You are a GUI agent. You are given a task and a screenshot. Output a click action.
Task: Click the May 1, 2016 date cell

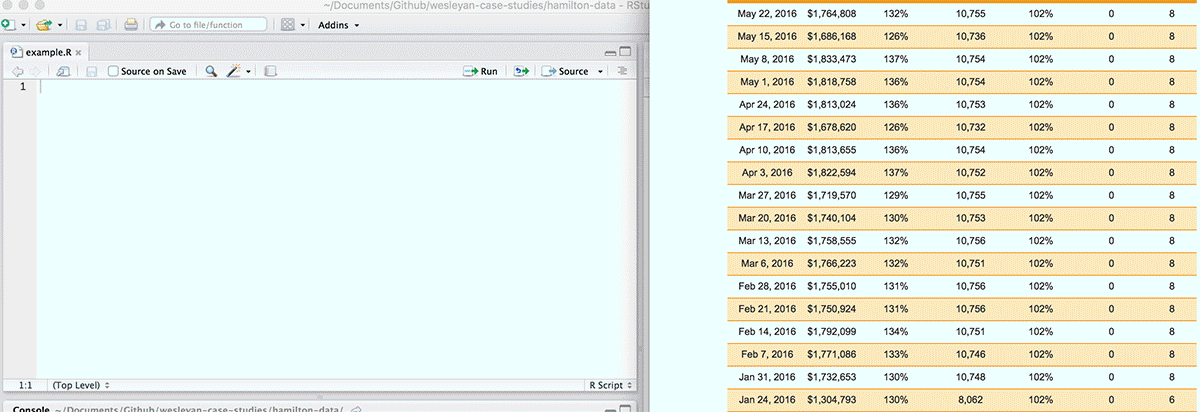(768, 82)
